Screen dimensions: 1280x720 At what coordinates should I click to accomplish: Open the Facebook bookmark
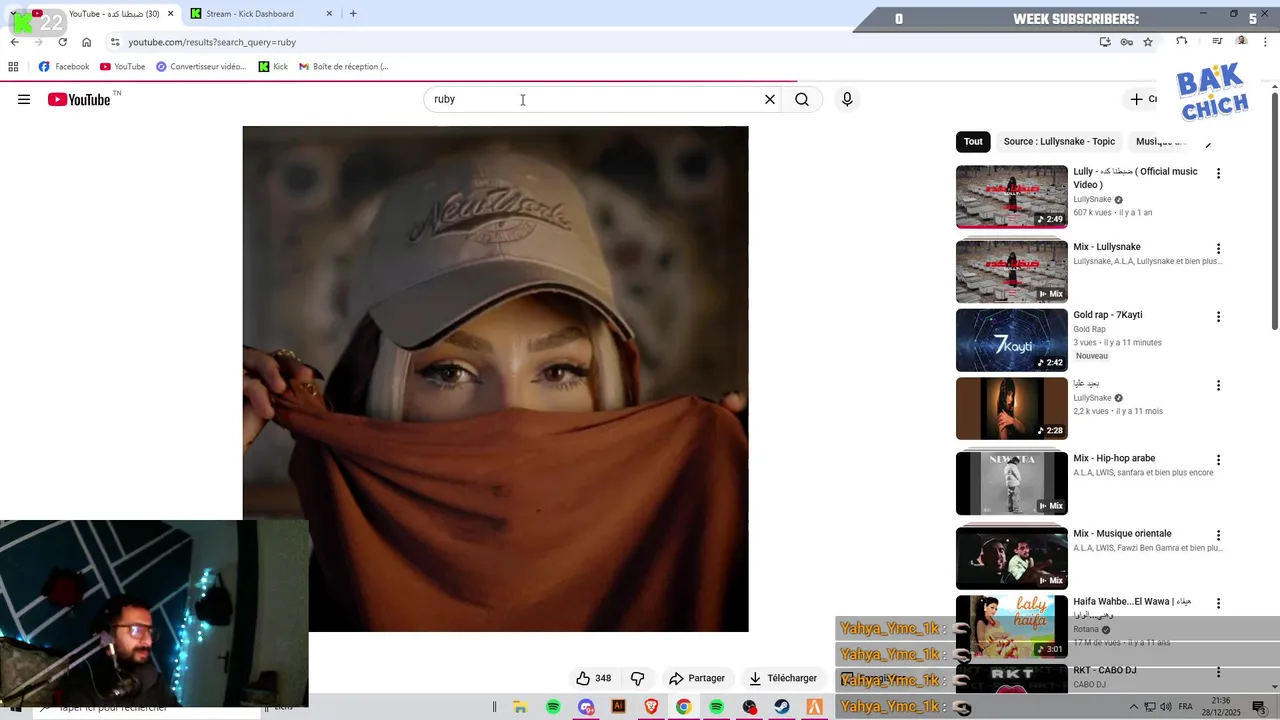(x=64, y=67)
